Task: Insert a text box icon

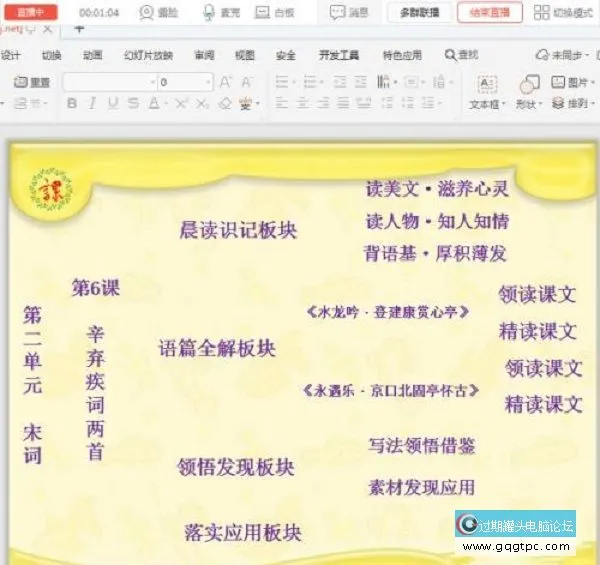Action: [x=487, y=84]
